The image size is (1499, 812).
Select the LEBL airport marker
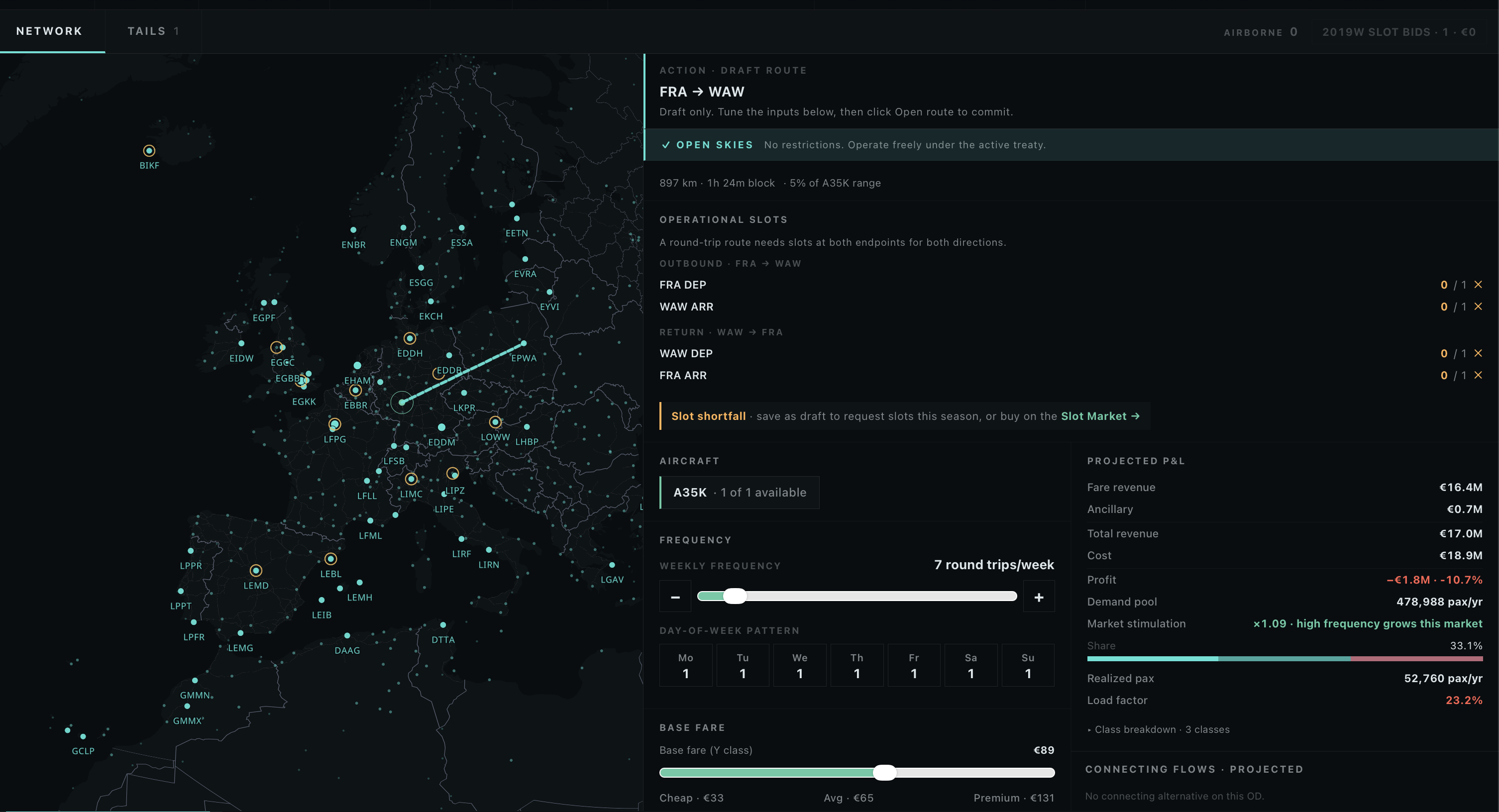pos(330,558)
